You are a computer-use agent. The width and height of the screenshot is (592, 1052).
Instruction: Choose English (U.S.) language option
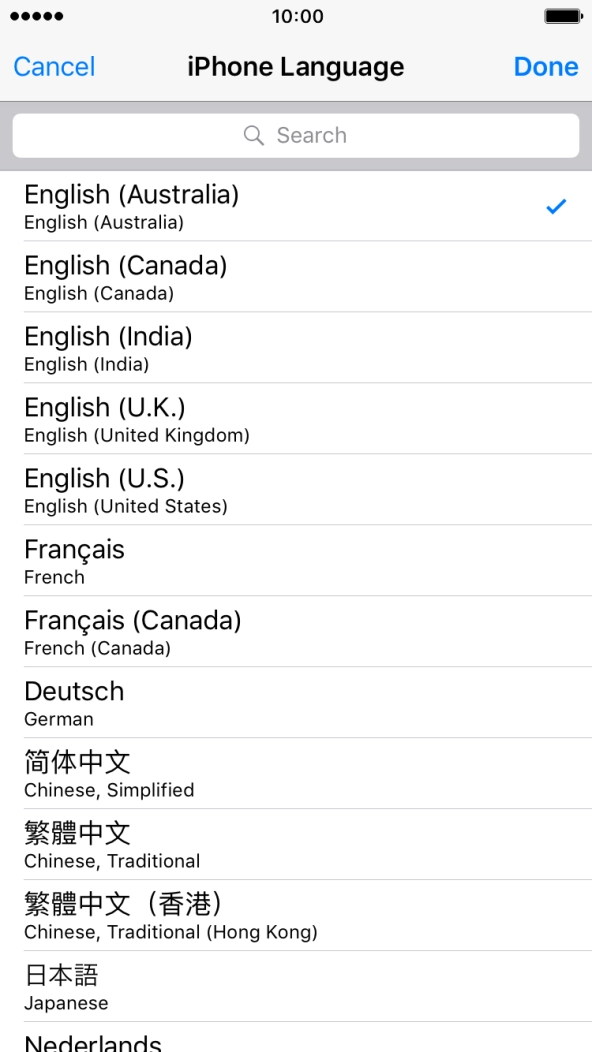(296, 489)
